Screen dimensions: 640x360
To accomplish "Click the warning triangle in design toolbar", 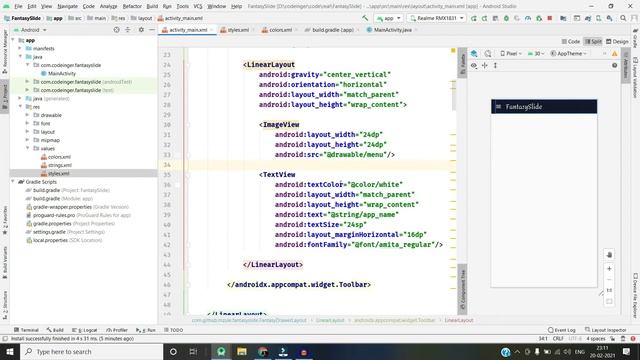I will coord(615,53).
